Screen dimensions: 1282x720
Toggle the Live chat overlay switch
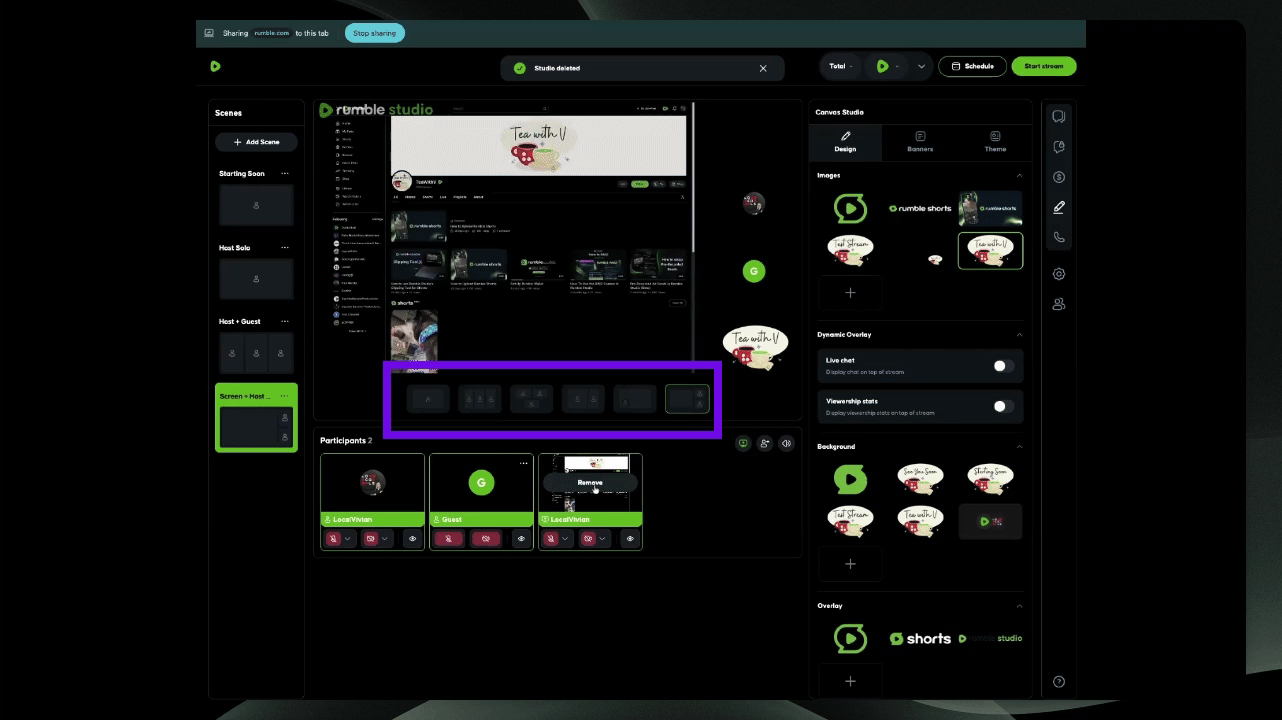(1003, 366)
